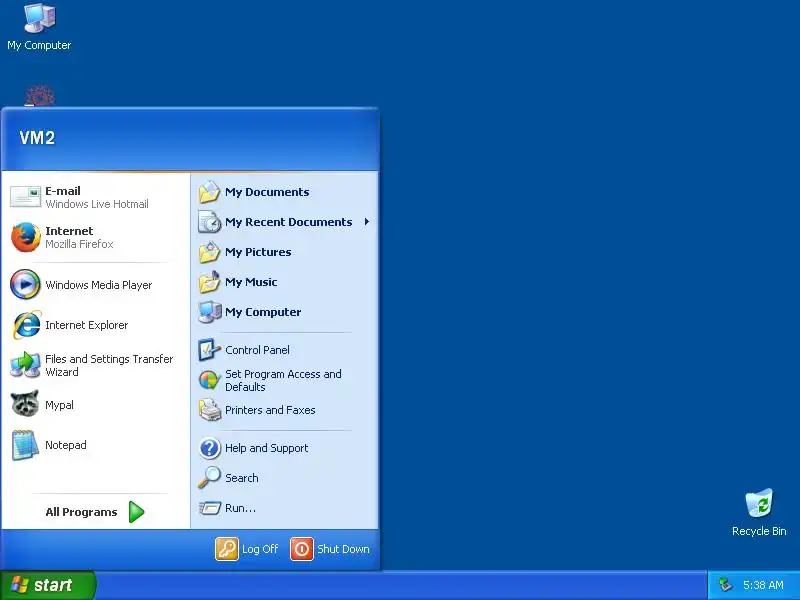Viewport: 800px width, 600px height.
Task: Click the Run... icon
Action: point(209,508)
